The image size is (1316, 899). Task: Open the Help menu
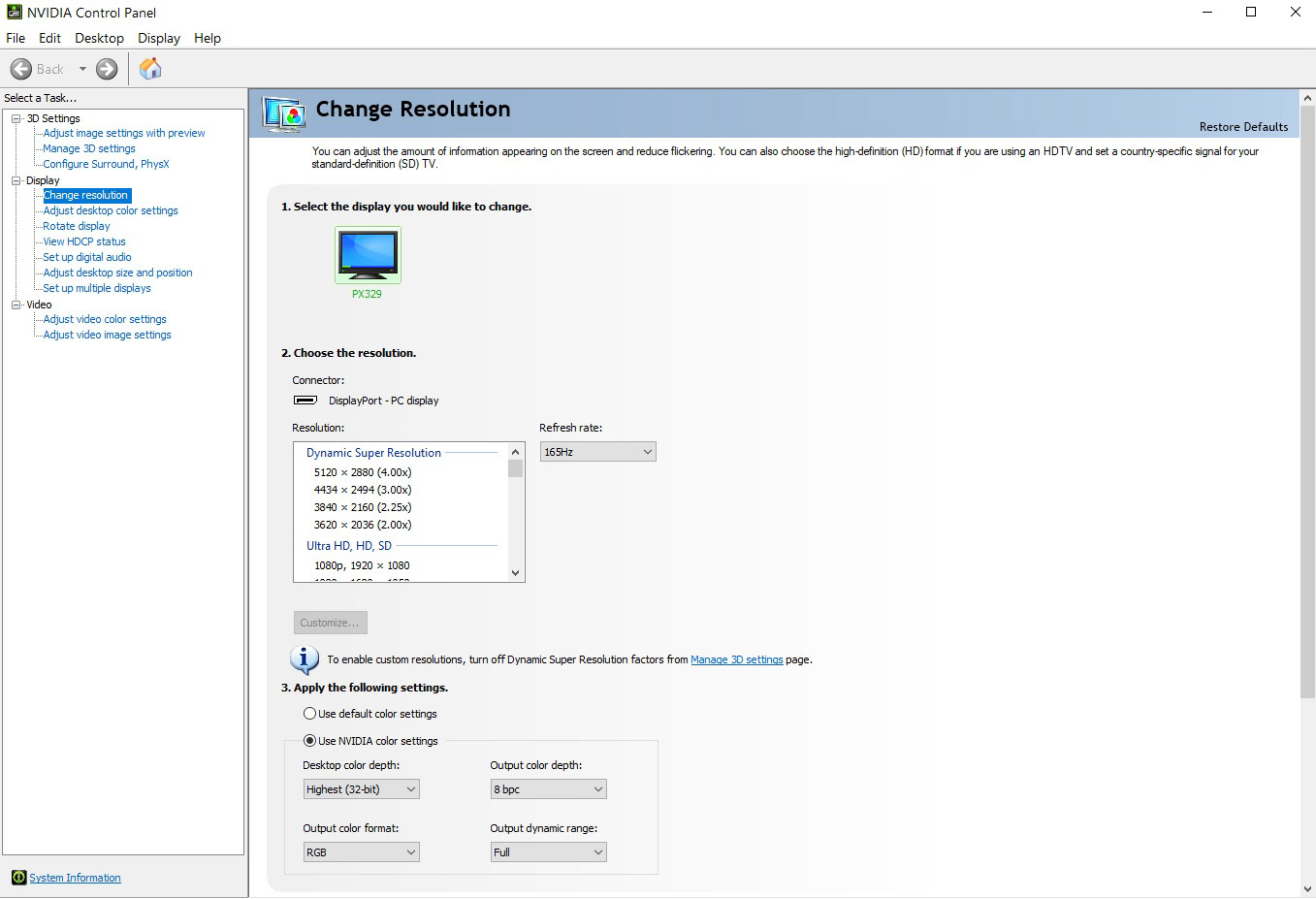point(208,38)
